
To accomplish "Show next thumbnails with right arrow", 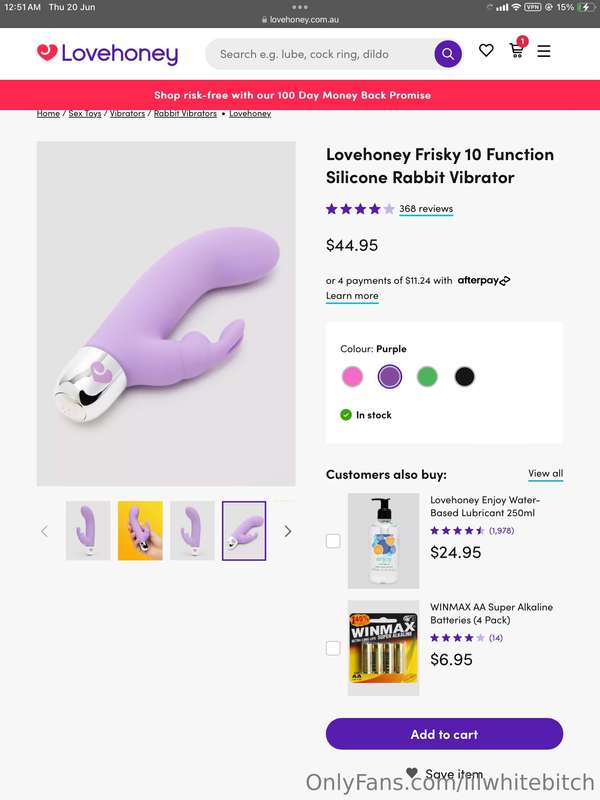I will click(x=288, y=531).
